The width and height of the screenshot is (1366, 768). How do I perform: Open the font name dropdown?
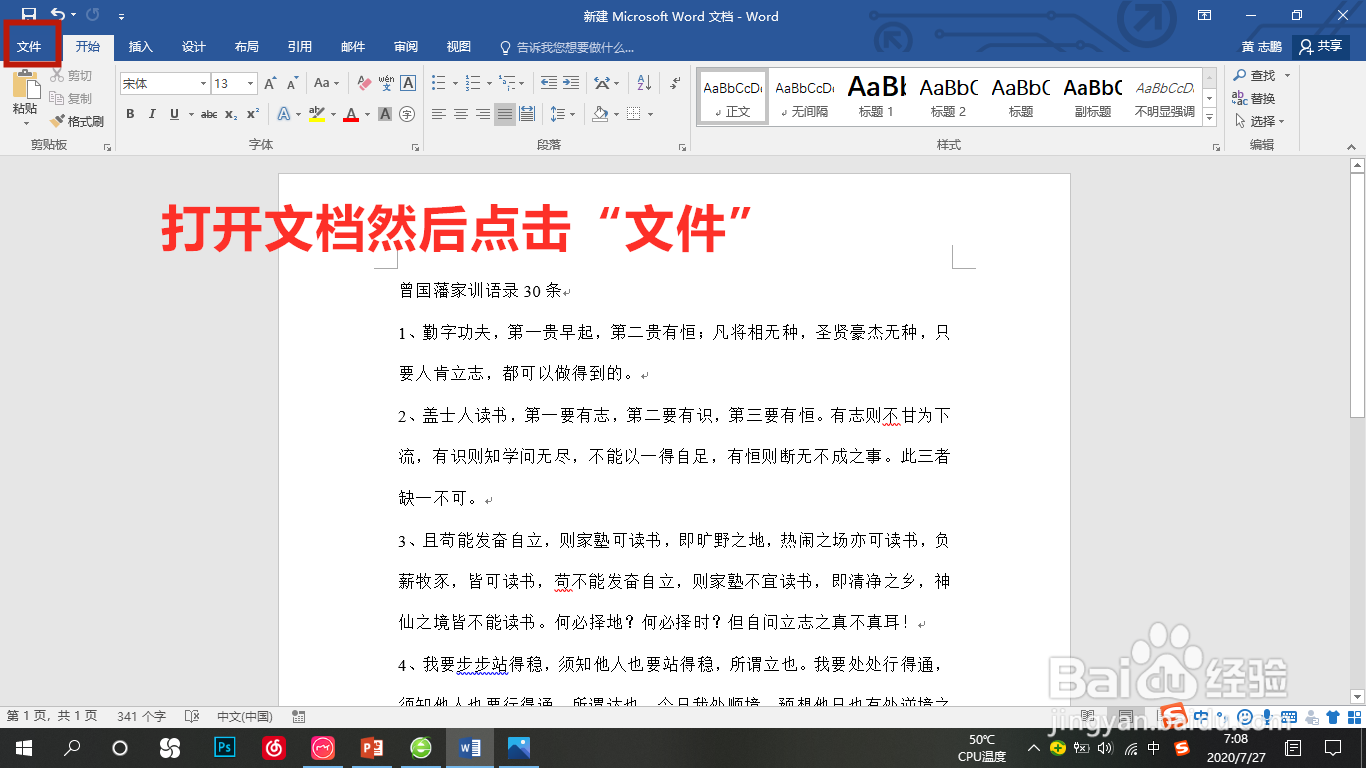point(204,83)
